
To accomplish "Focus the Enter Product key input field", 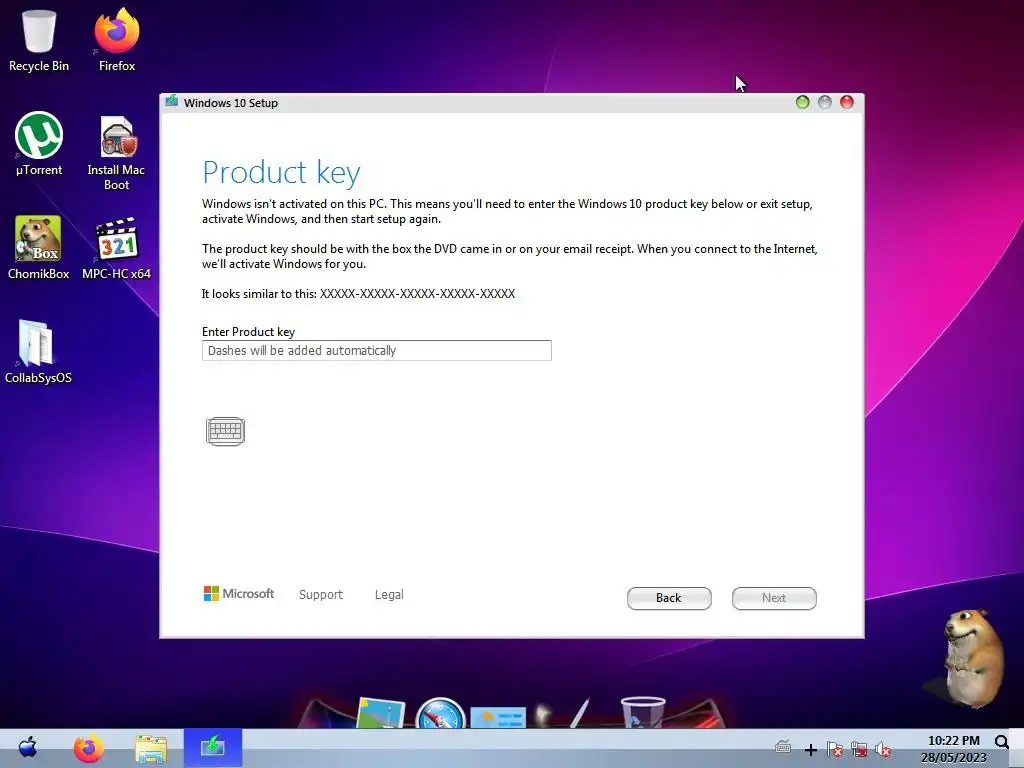I will 377,351.
